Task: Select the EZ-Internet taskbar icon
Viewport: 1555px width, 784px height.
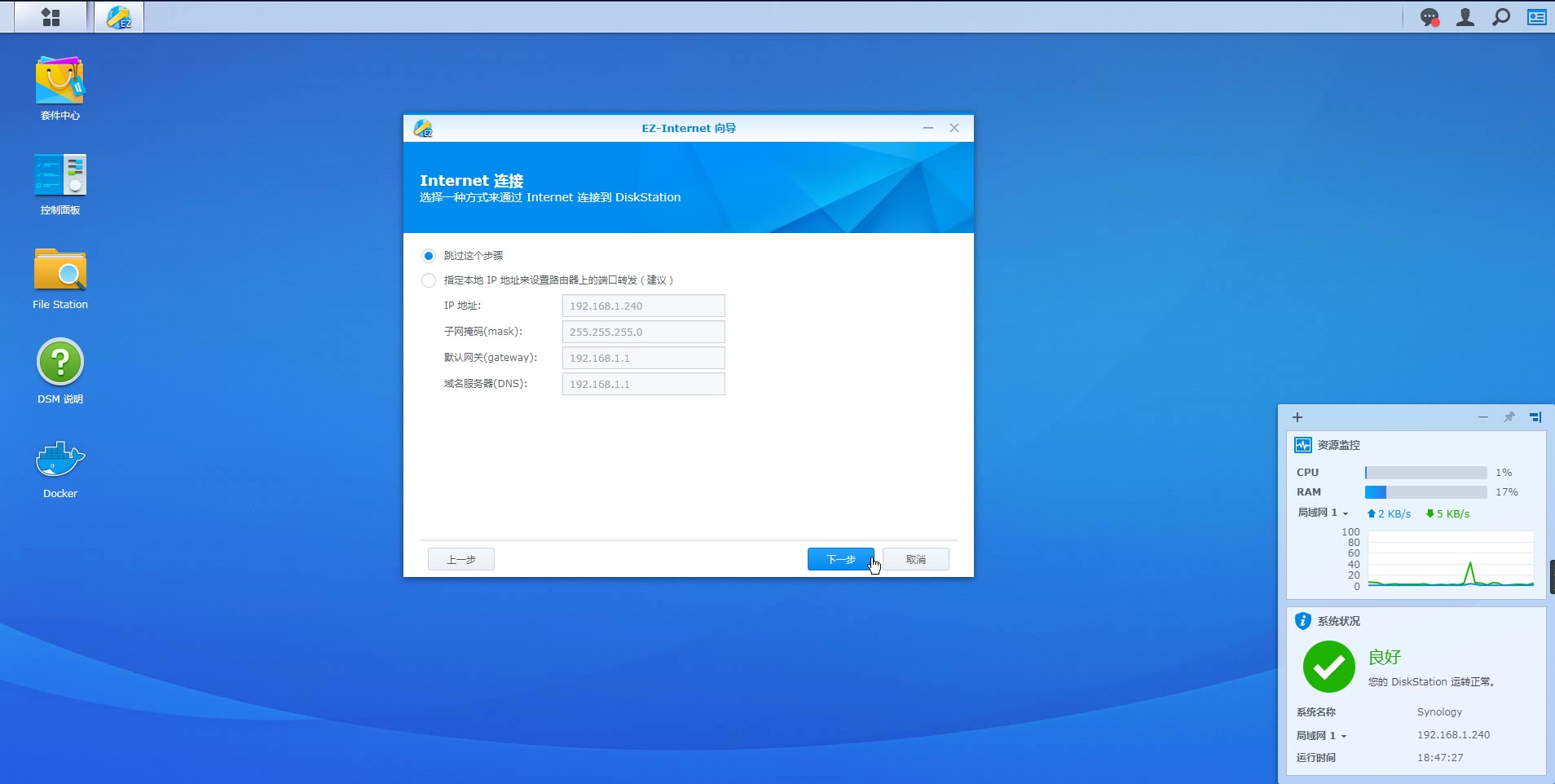Action: [x=119, y=17]
